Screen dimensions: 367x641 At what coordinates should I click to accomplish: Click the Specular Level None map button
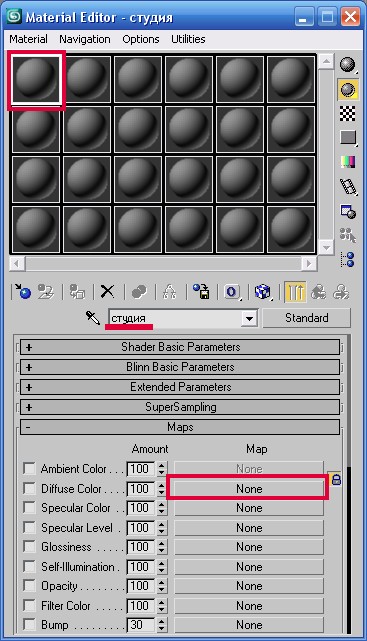249,528
